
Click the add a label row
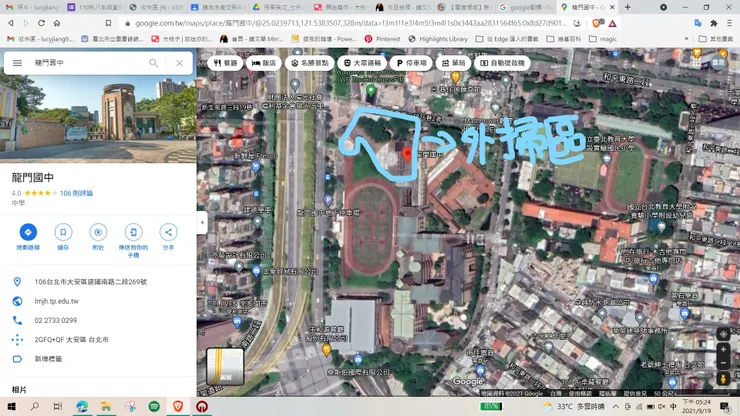coord(98,359)
